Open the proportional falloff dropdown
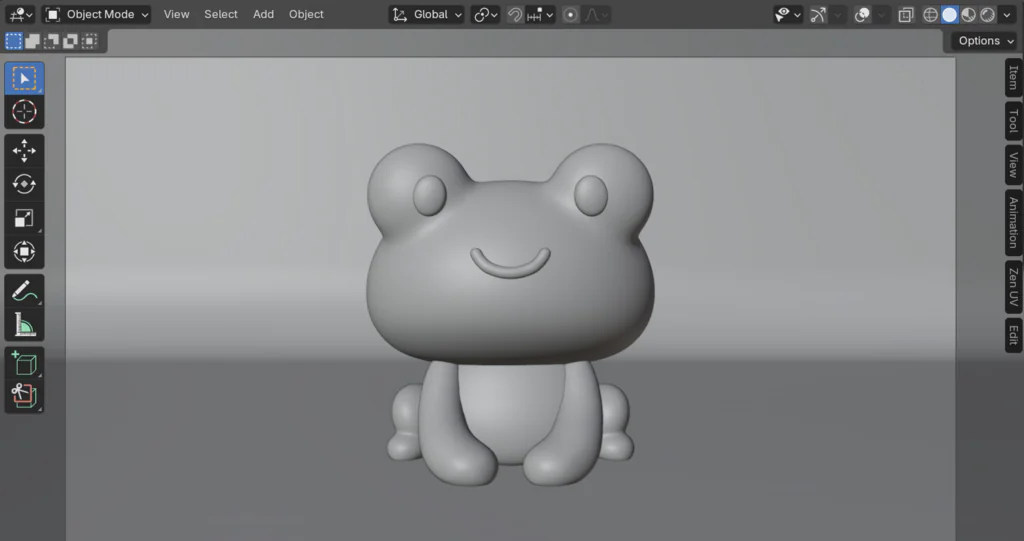The height and width of the screenshot is (541, 1024). coord(597,14)
